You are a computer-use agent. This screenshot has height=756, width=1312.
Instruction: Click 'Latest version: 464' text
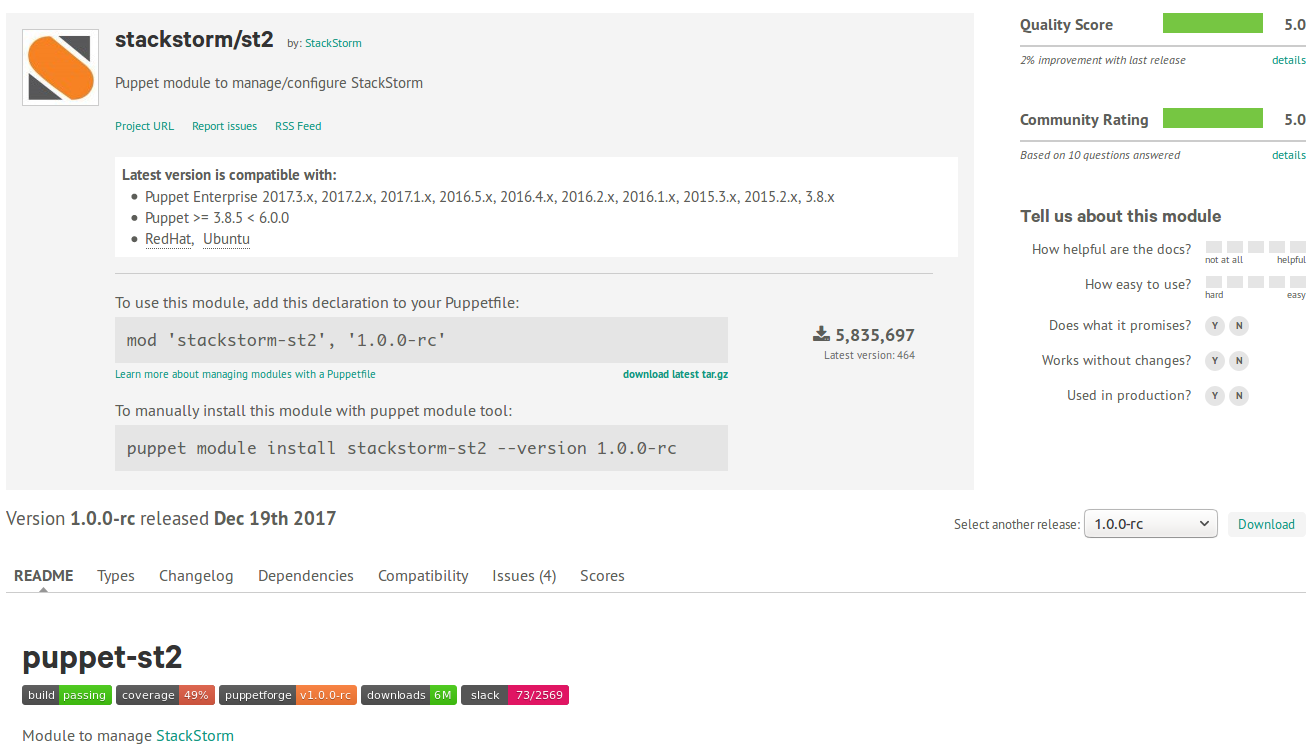[869, 355]
